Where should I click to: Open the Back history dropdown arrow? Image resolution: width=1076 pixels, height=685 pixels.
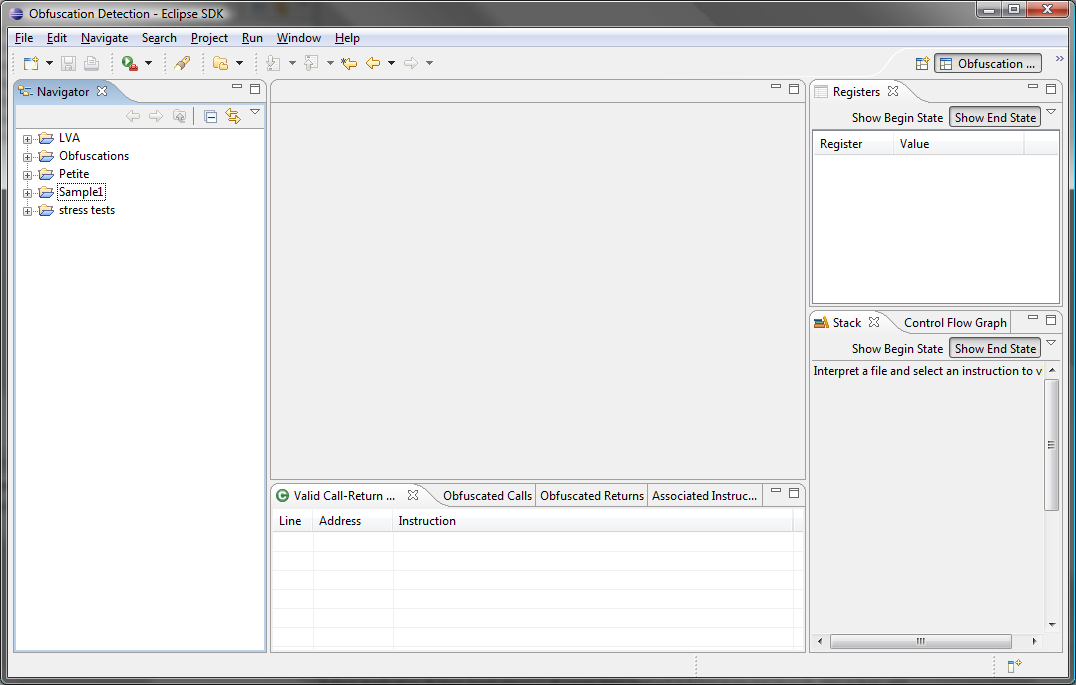click(391, 63)
